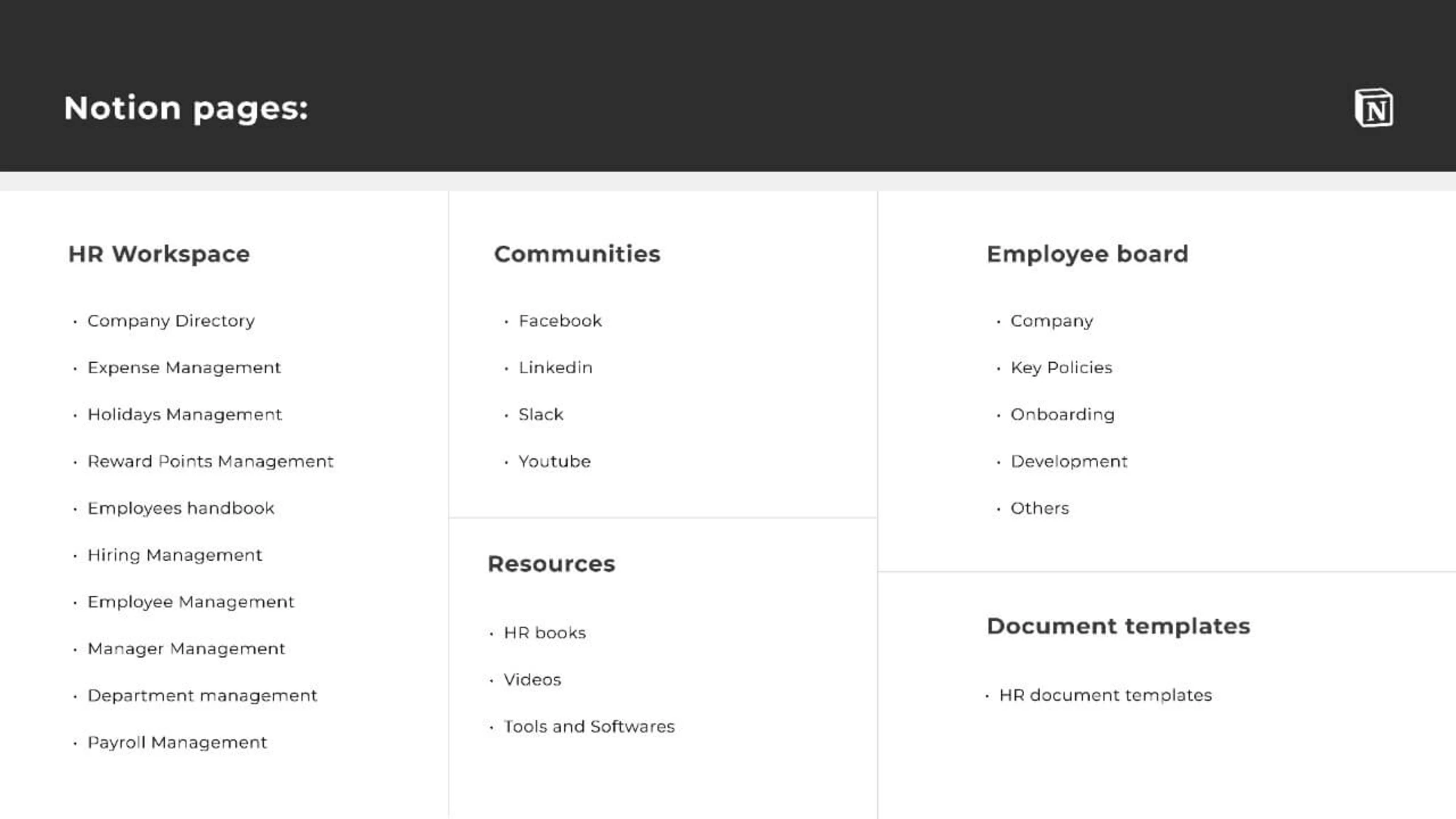Click the Notion pages title
Screen dimensions: 1456x819
pos(186,109)
